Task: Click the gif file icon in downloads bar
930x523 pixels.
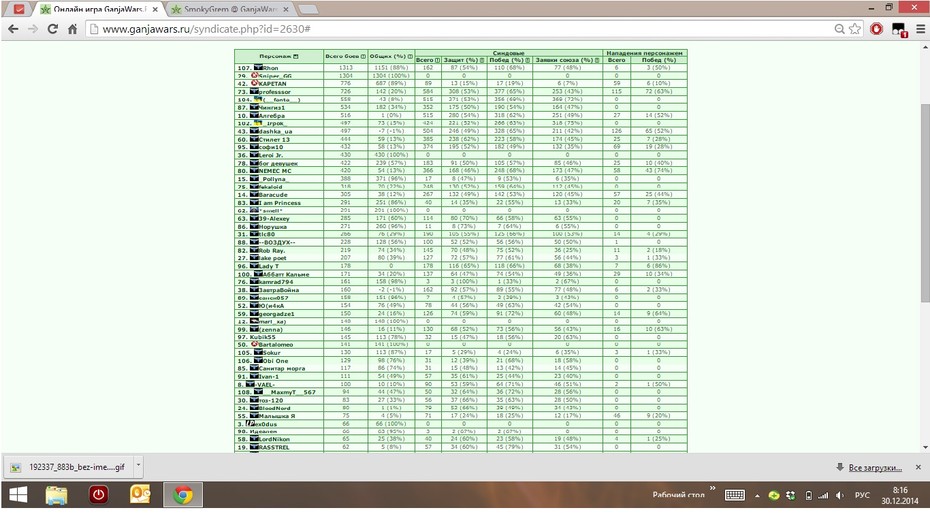Action: pyautogui.click(x=15, y=467)
